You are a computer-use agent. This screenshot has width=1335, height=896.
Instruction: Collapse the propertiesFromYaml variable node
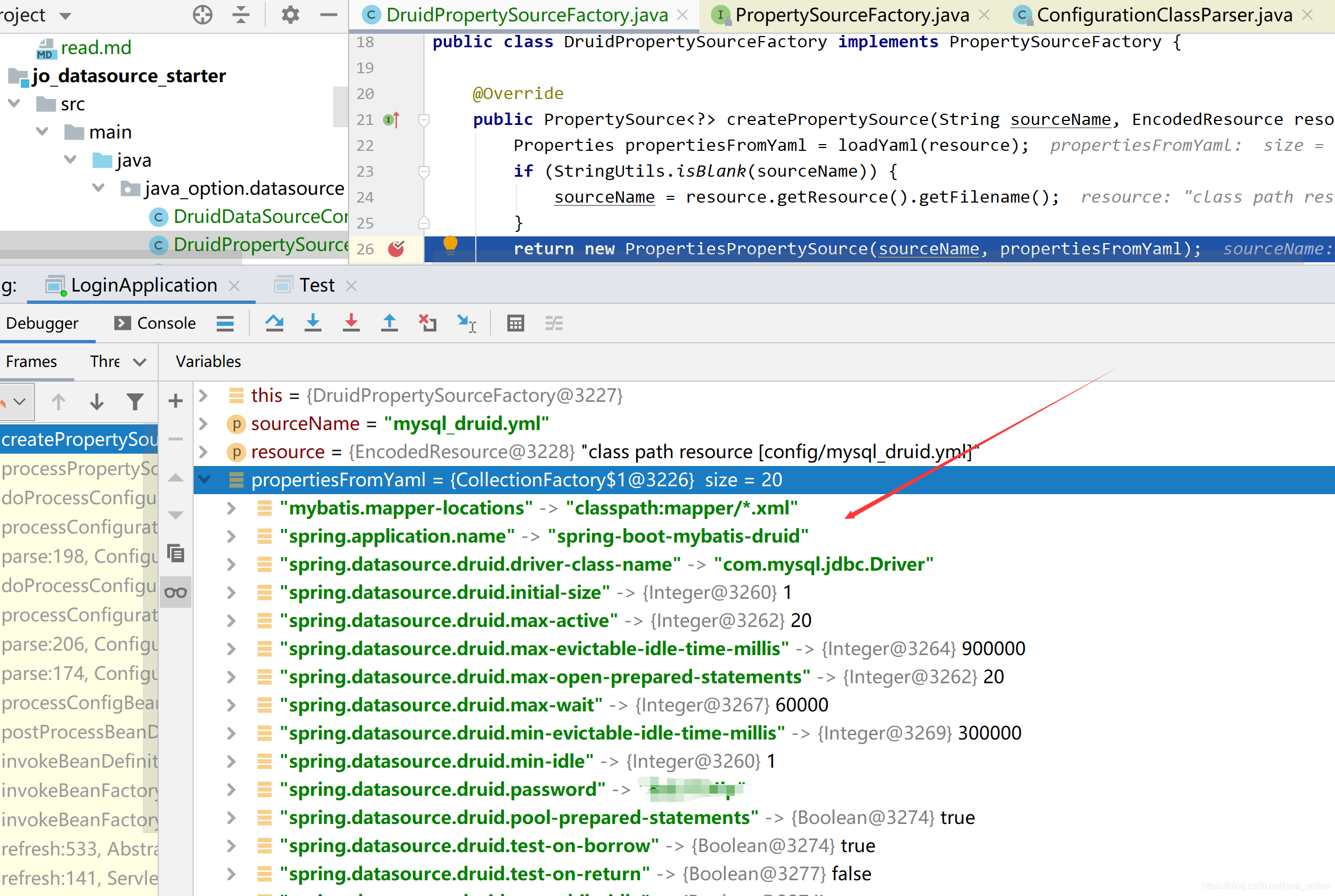coord(204,480)
